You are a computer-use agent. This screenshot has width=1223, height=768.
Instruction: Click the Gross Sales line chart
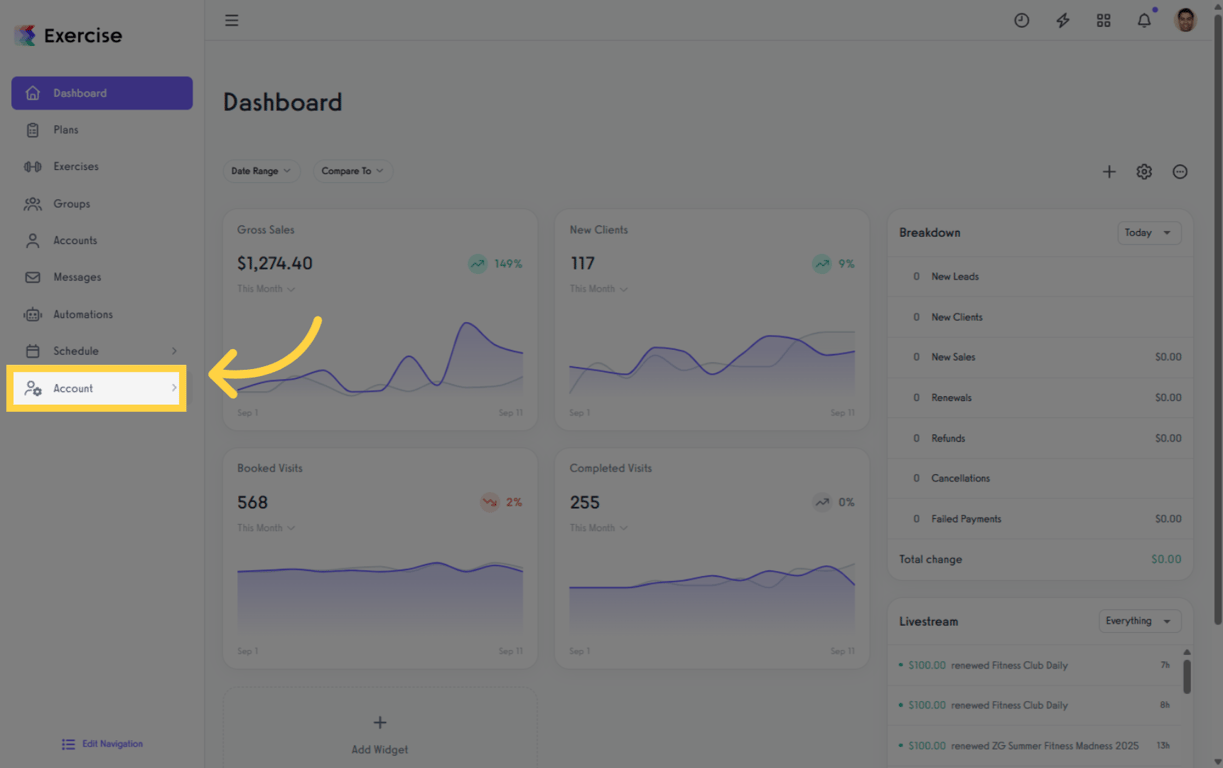coord(380,358)
